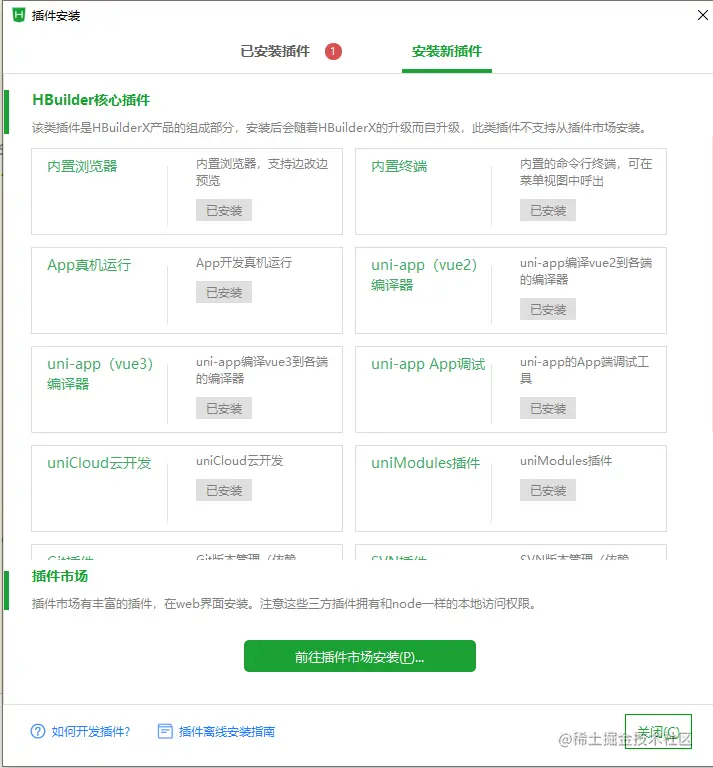This screenshot has width=713, height=768.
Task: Click description uni-app的App端调试工具
Action: click(584, 370)
